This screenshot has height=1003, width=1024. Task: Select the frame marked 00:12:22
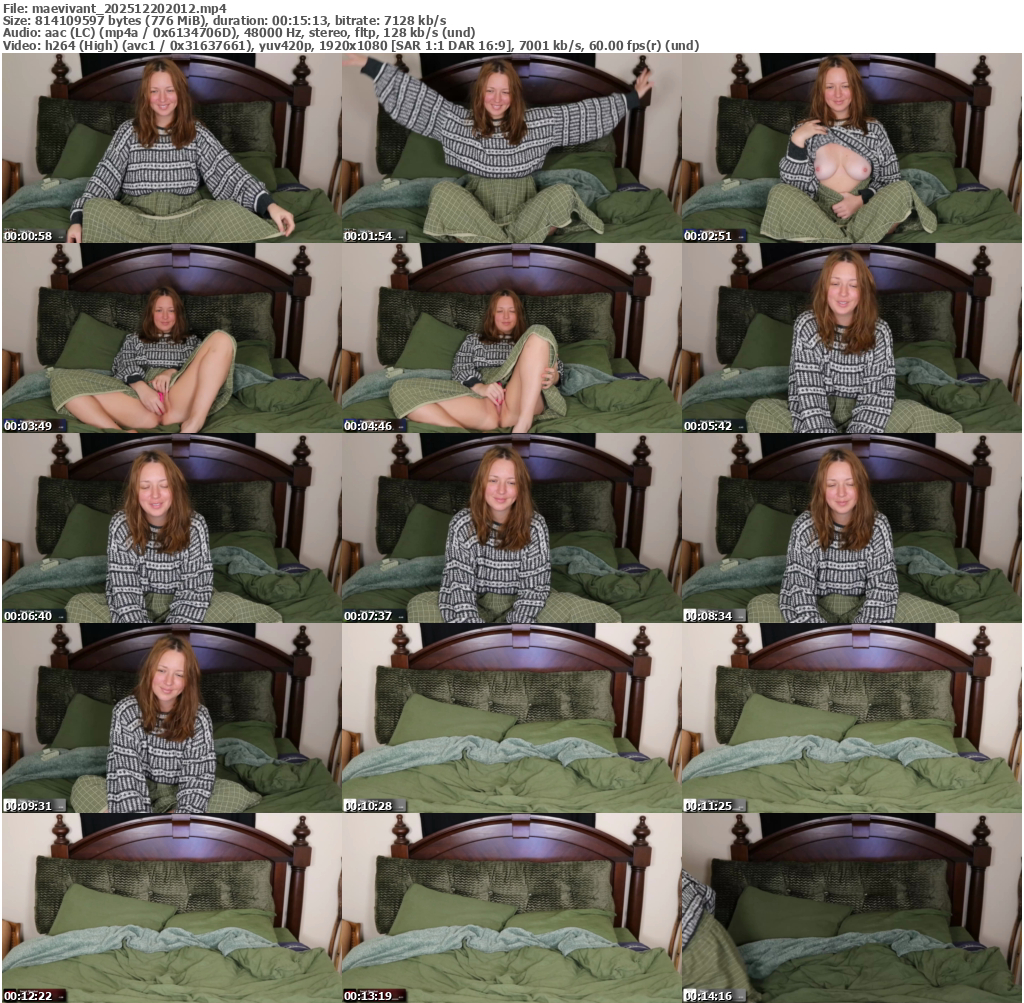coord(171,908)
